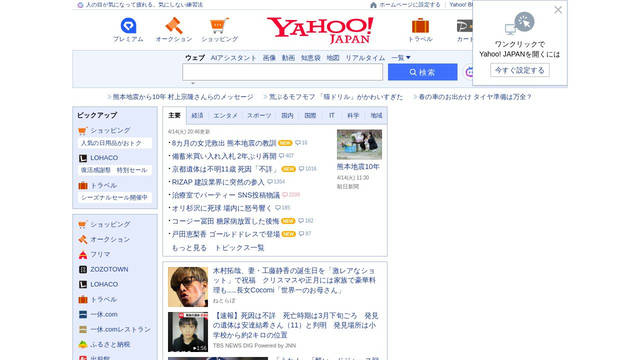
Task: Click LOHACO icon in ピックアップ panel
Action: click(x=83, y=158)
